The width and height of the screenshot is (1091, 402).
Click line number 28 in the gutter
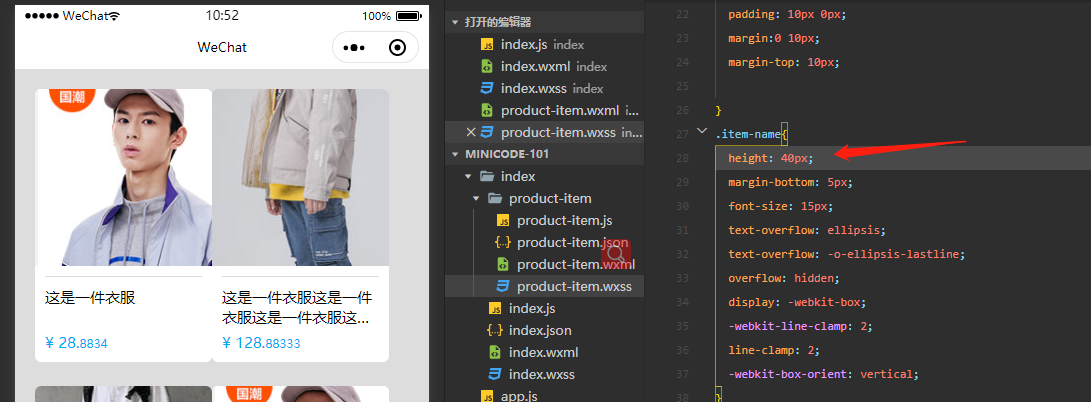click(x=682, y=158)
